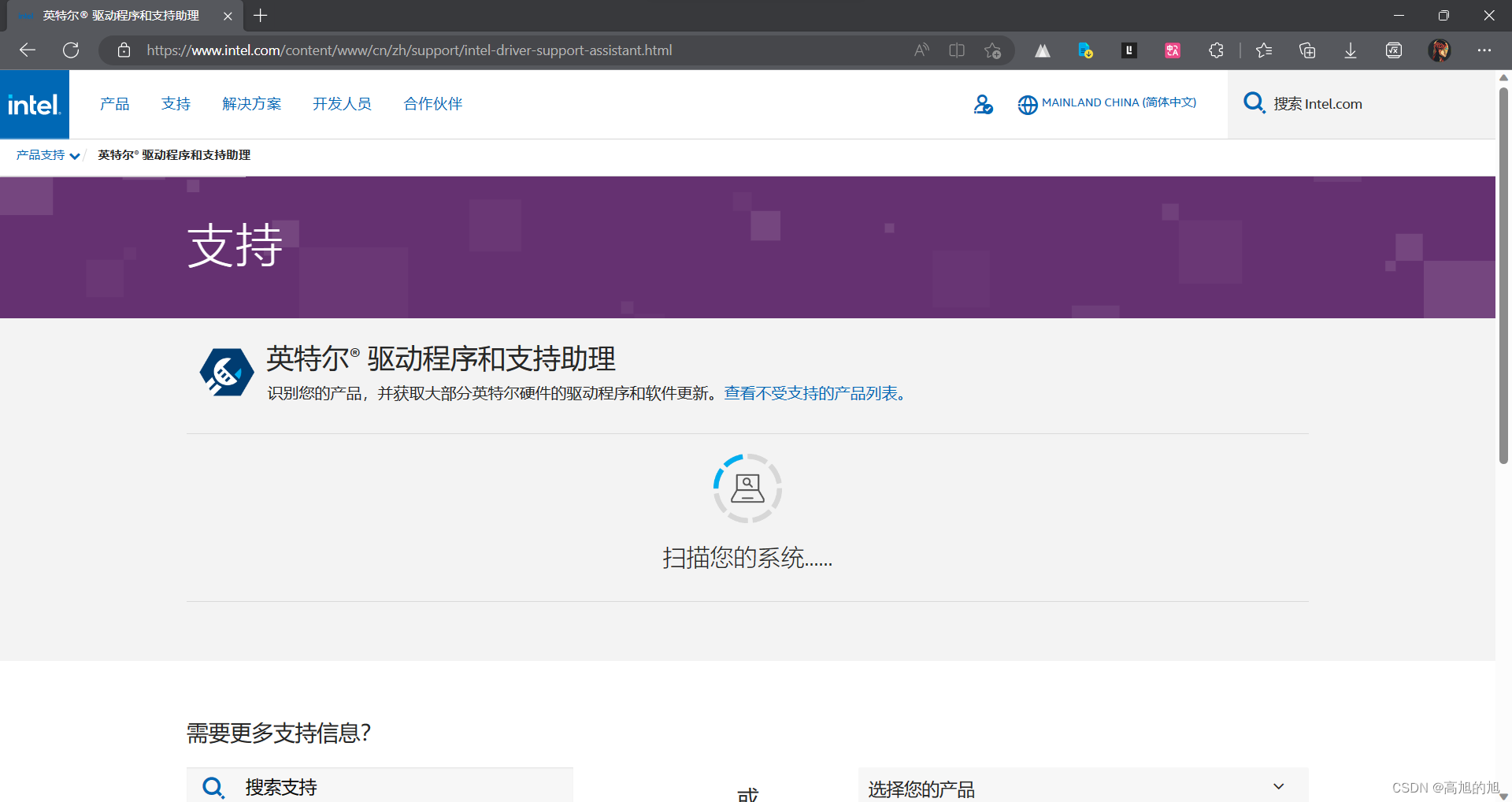Screen dimensions: 1512x802
Task: Click the Intel logo home link
Action: [34, 104]
